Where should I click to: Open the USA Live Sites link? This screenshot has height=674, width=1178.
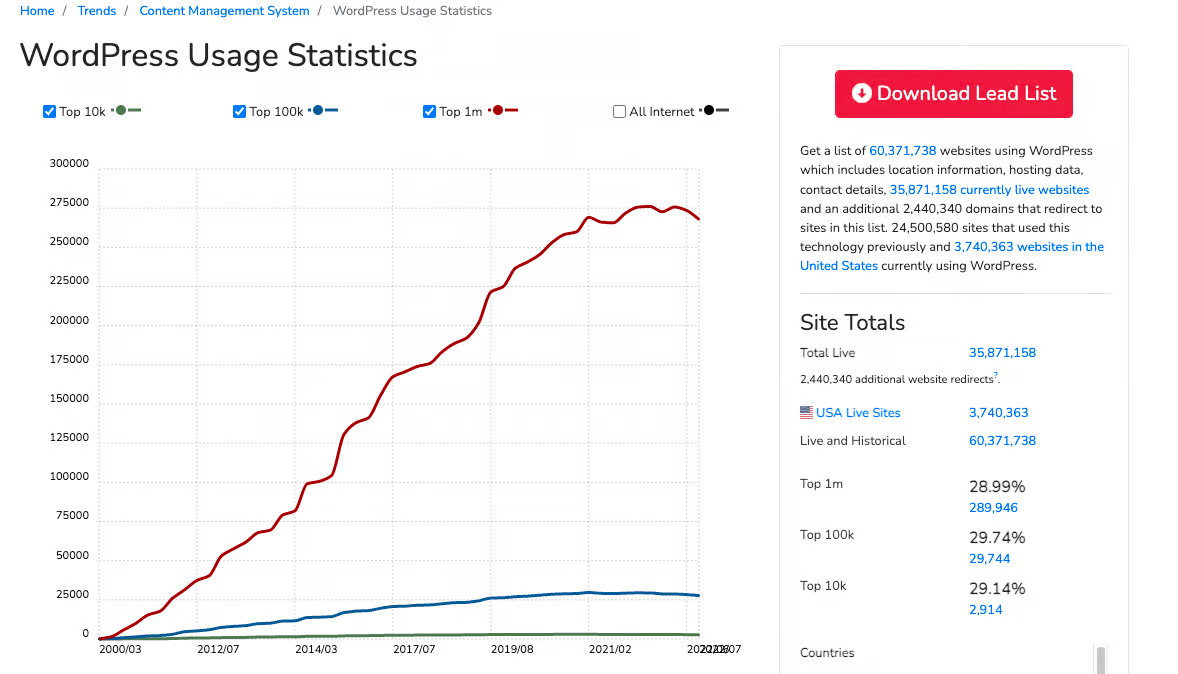coord(858,413)
